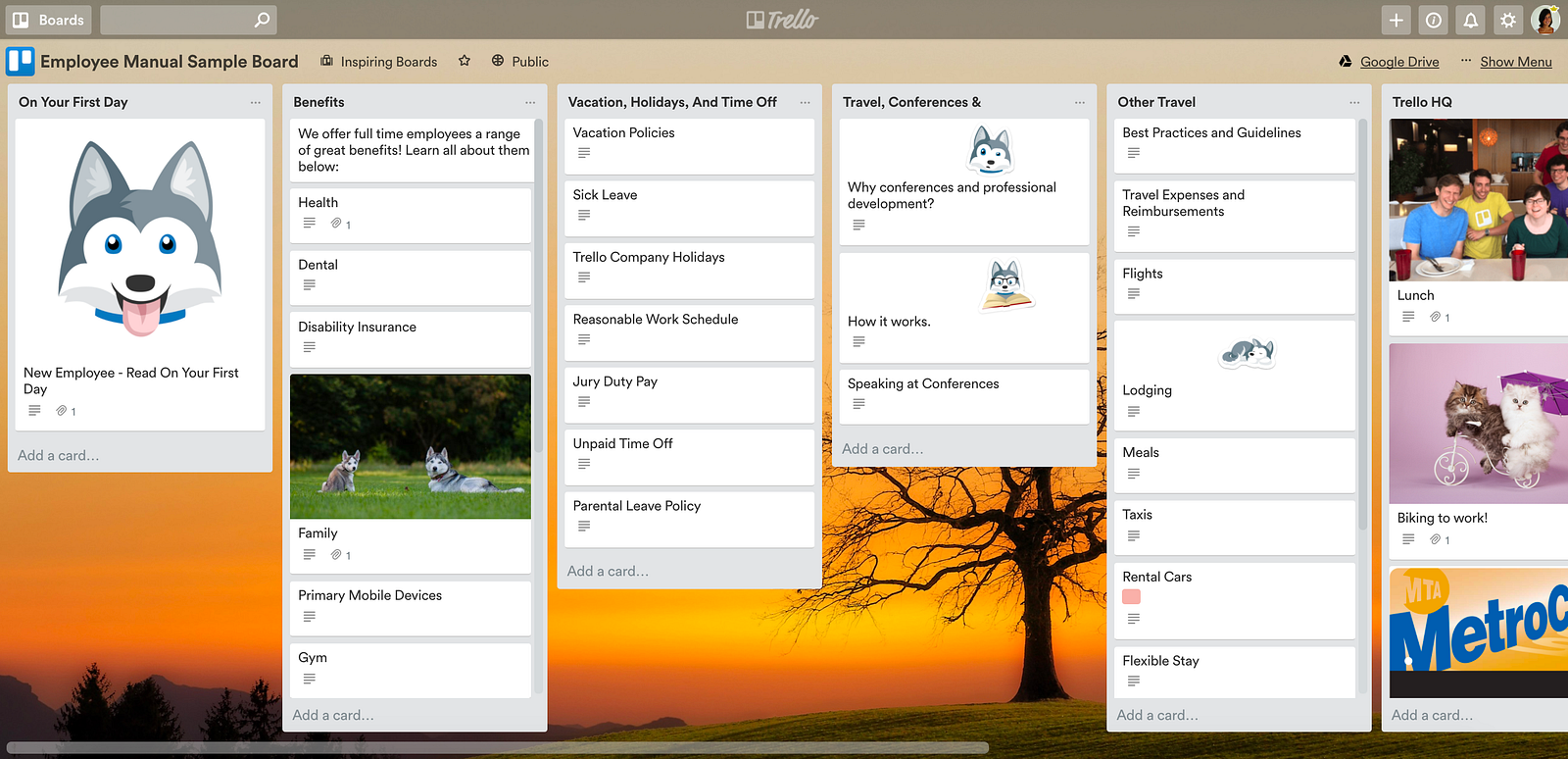Image resolution: width=1568 pixels, height=759 pixels.
Task: Open the Trello Company Holidays card
Action: coord(690,271)
